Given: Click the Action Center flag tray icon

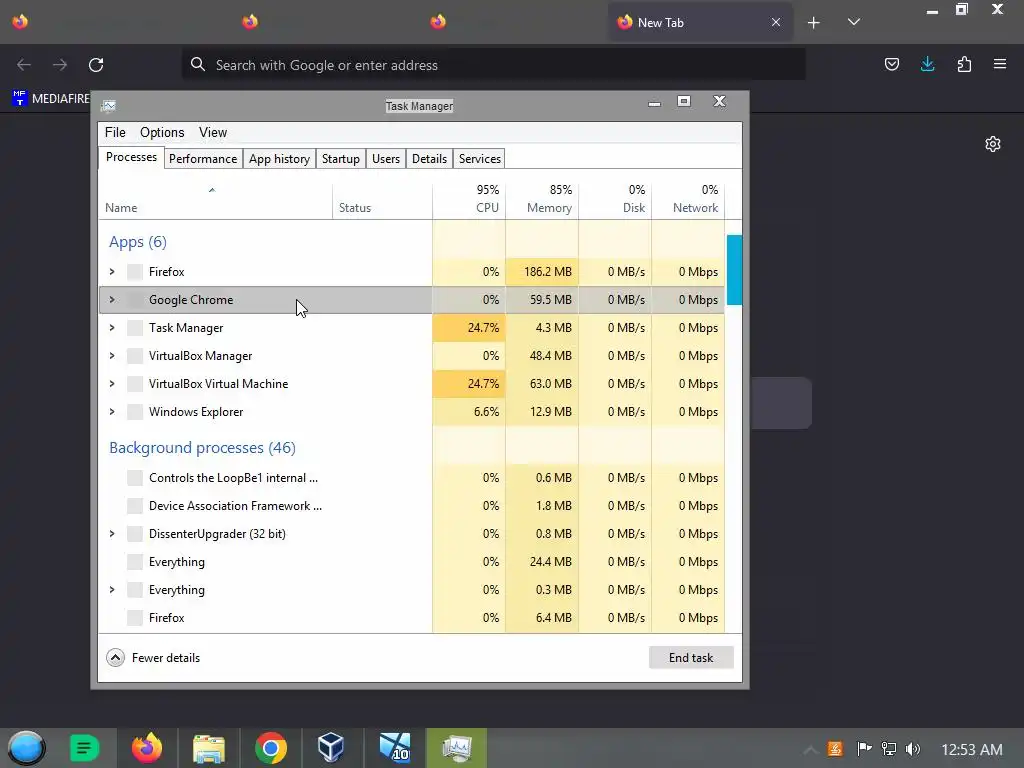Looking at the screenshot, I should (x=863, y=749).
